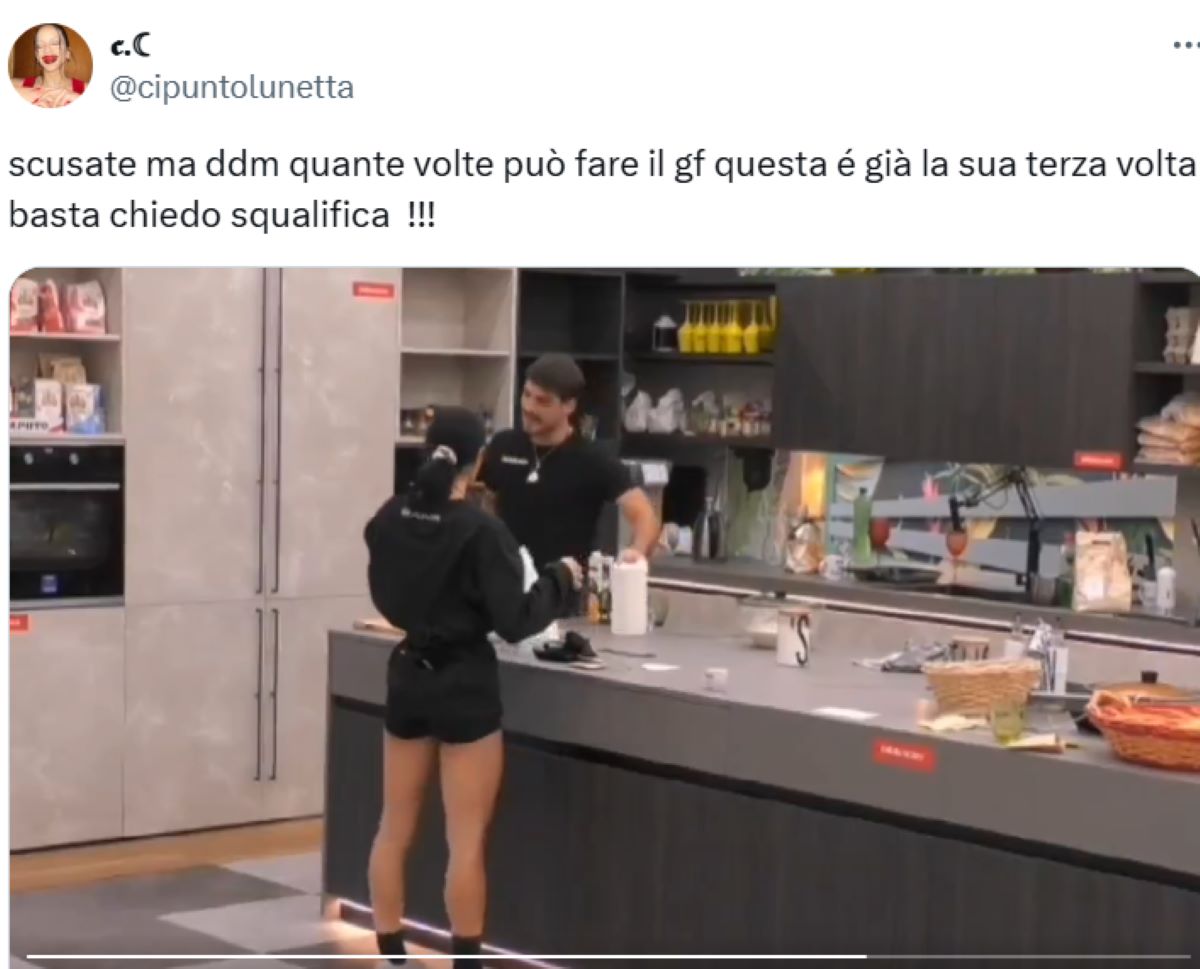
Task: Click the man in black shirt in video
Action: point(565,465)
